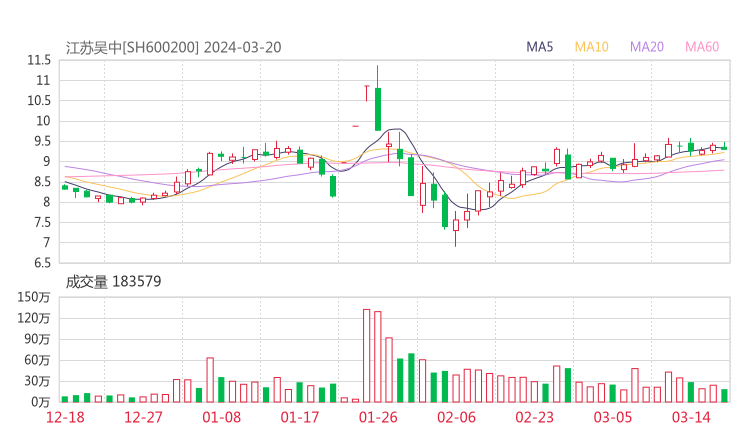Click the 0万 volume axis label
The image size is (740, 440).
41,402
